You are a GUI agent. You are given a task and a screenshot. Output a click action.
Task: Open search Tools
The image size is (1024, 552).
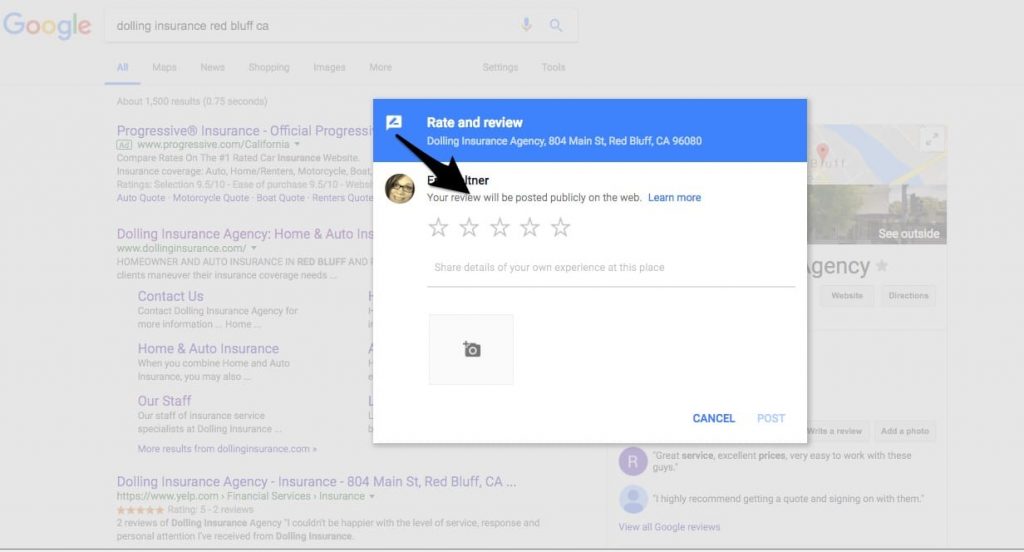(x=553, y=67)
